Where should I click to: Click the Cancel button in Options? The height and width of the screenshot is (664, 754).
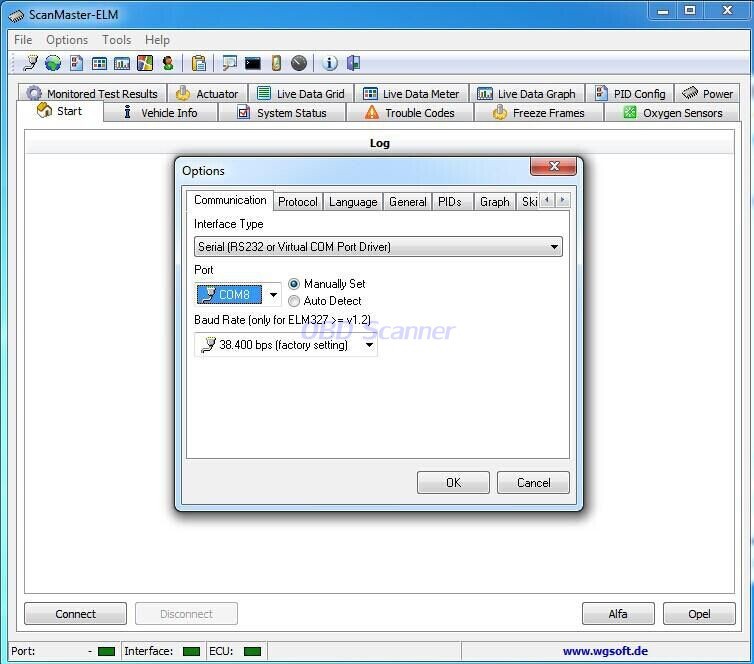pyautogui.click(x=533, y=483)
